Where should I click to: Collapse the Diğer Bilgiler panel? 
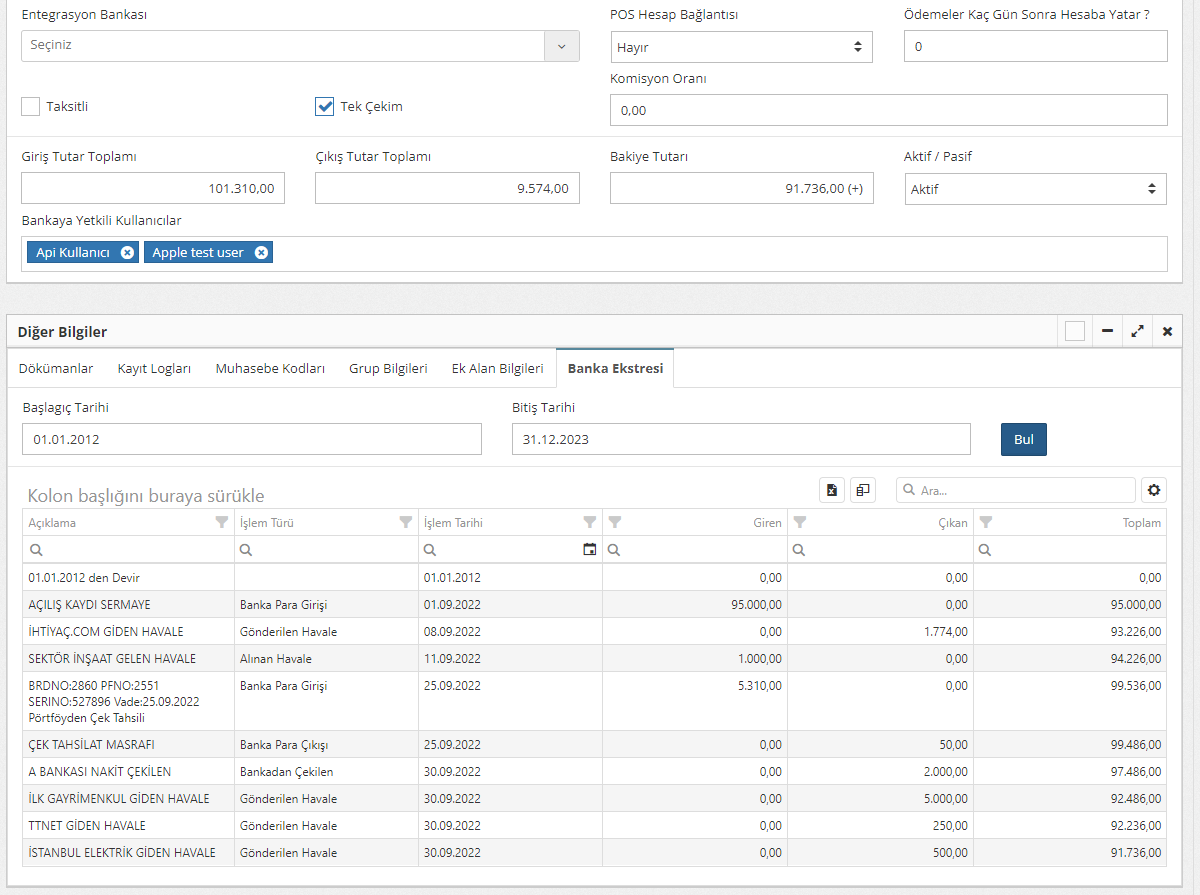(x=1107, y=332)
